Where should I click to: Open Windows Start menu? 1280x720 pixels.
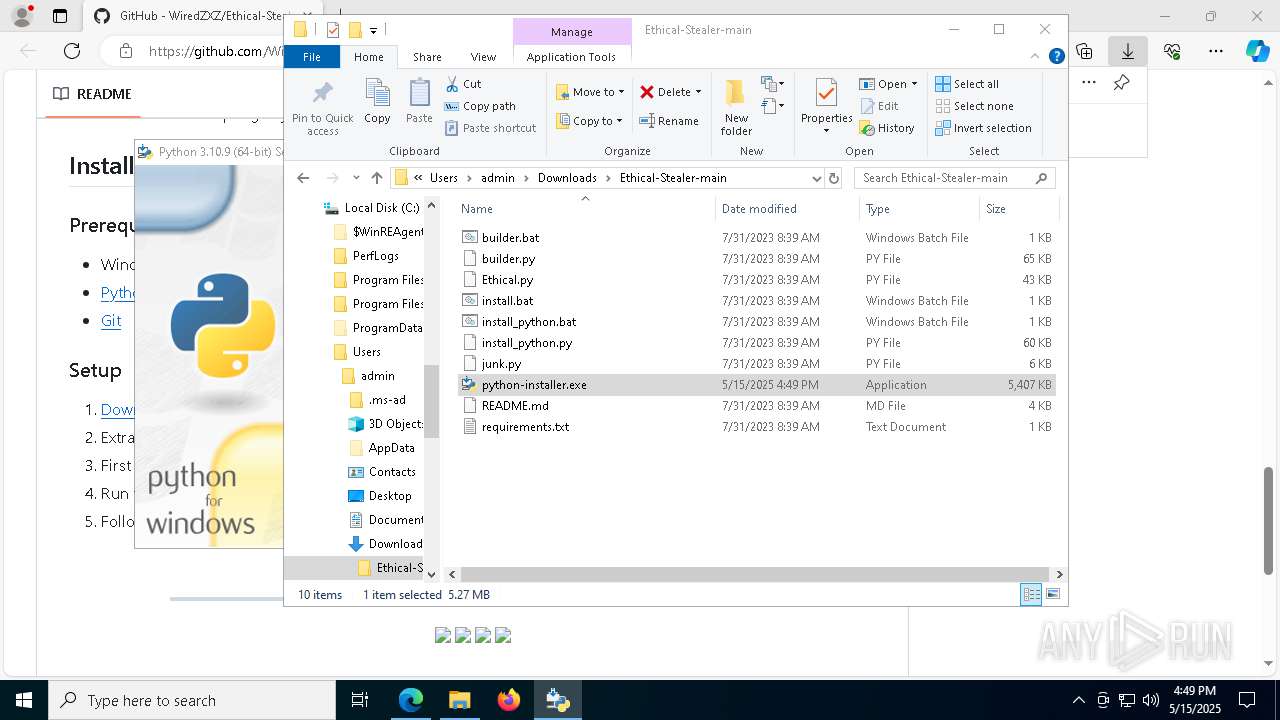click(24, 700)
